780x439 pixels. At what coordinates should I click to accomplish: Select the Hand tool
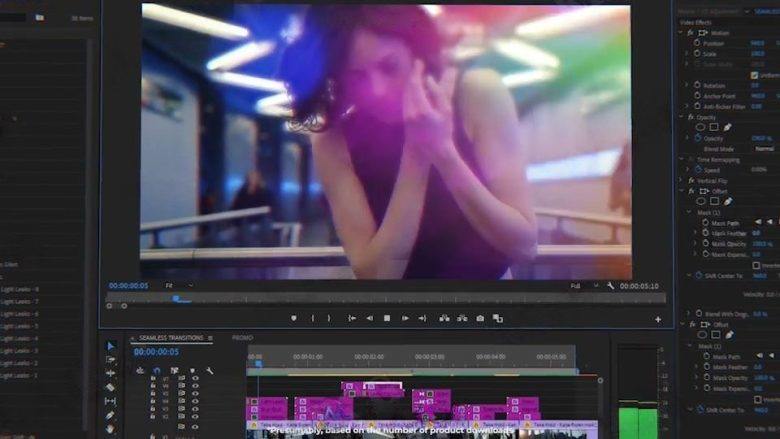[110, 429]
